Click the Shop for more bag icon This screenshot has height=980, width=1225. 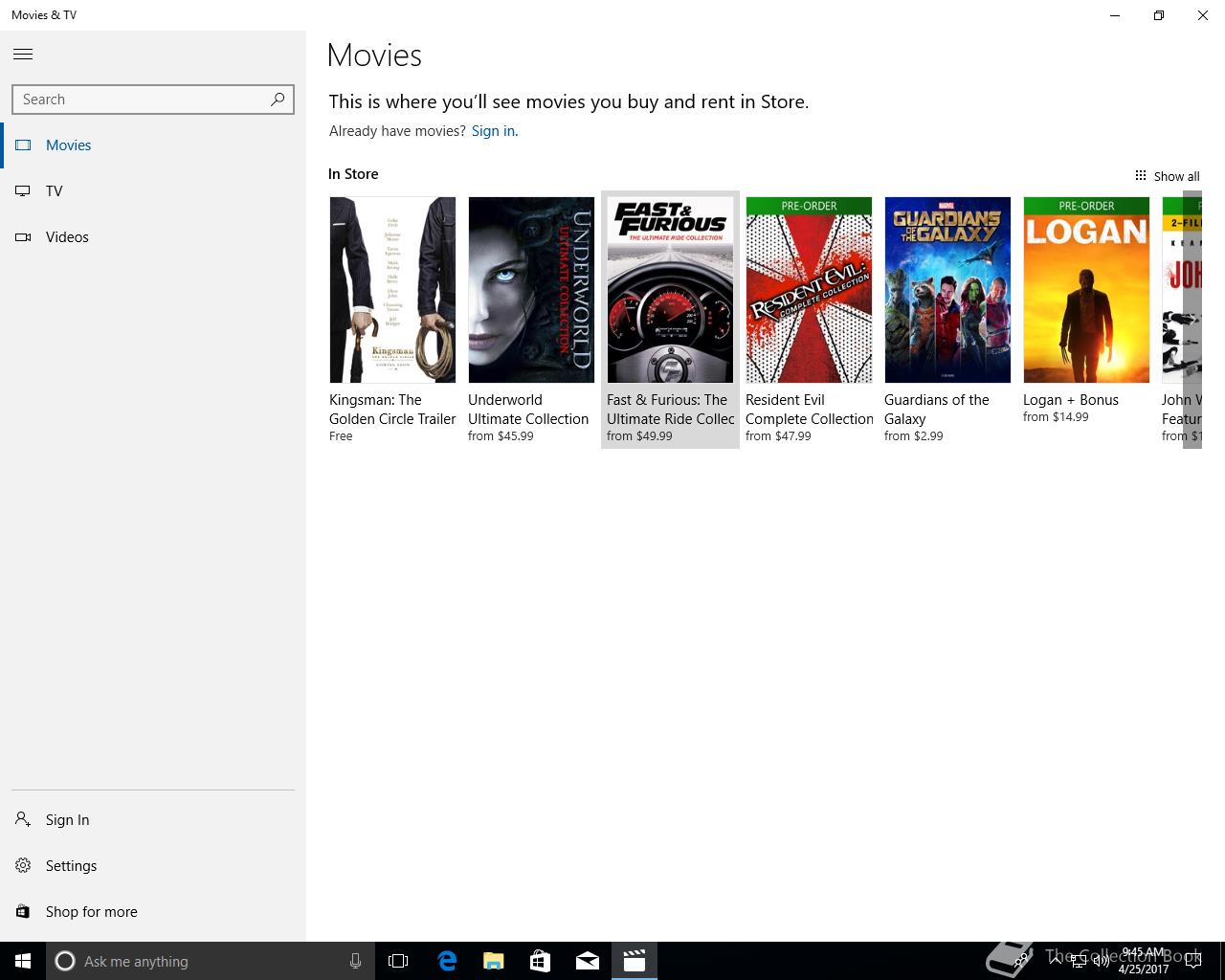pos(23,911)
